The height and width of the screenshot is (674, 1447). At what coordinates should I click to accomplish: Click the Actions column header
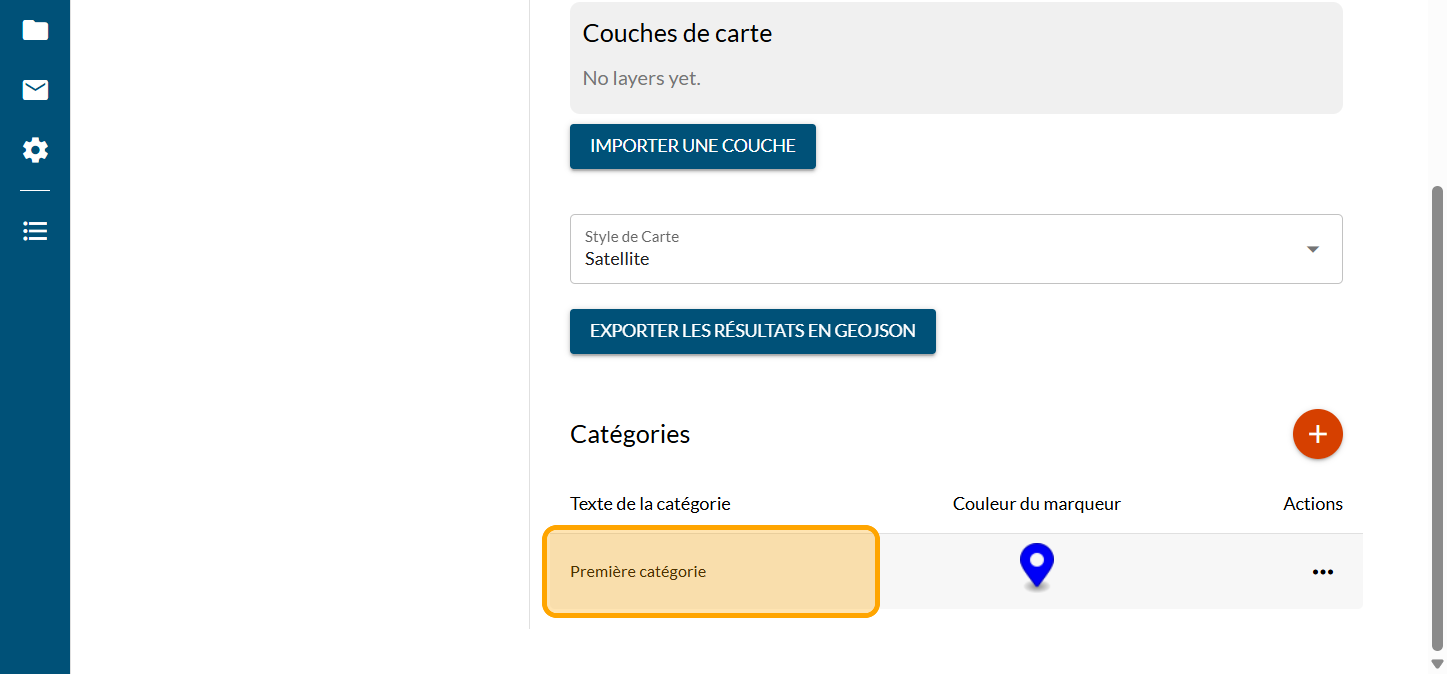click(1312, 504)
